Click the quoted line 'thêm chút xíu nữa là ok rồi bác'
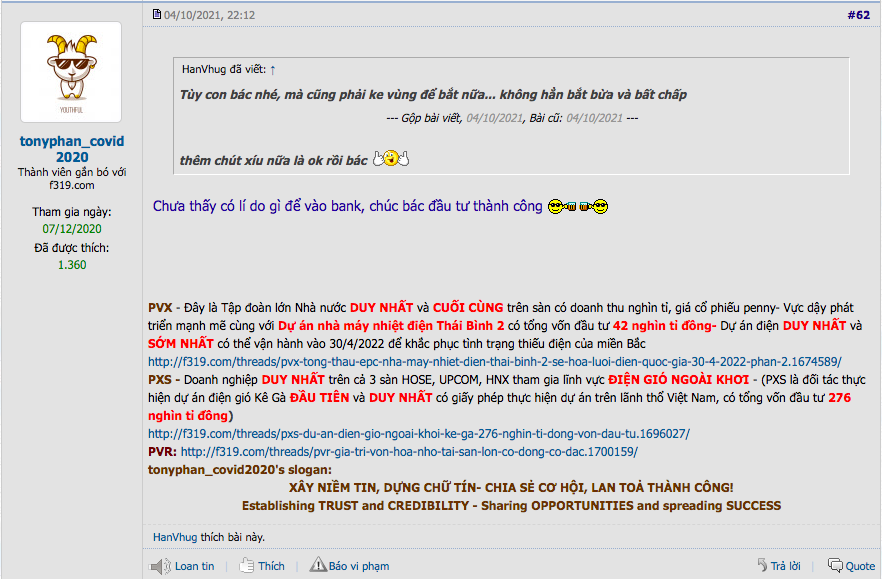Screen dimensions: 882x579 click(273, 160)
